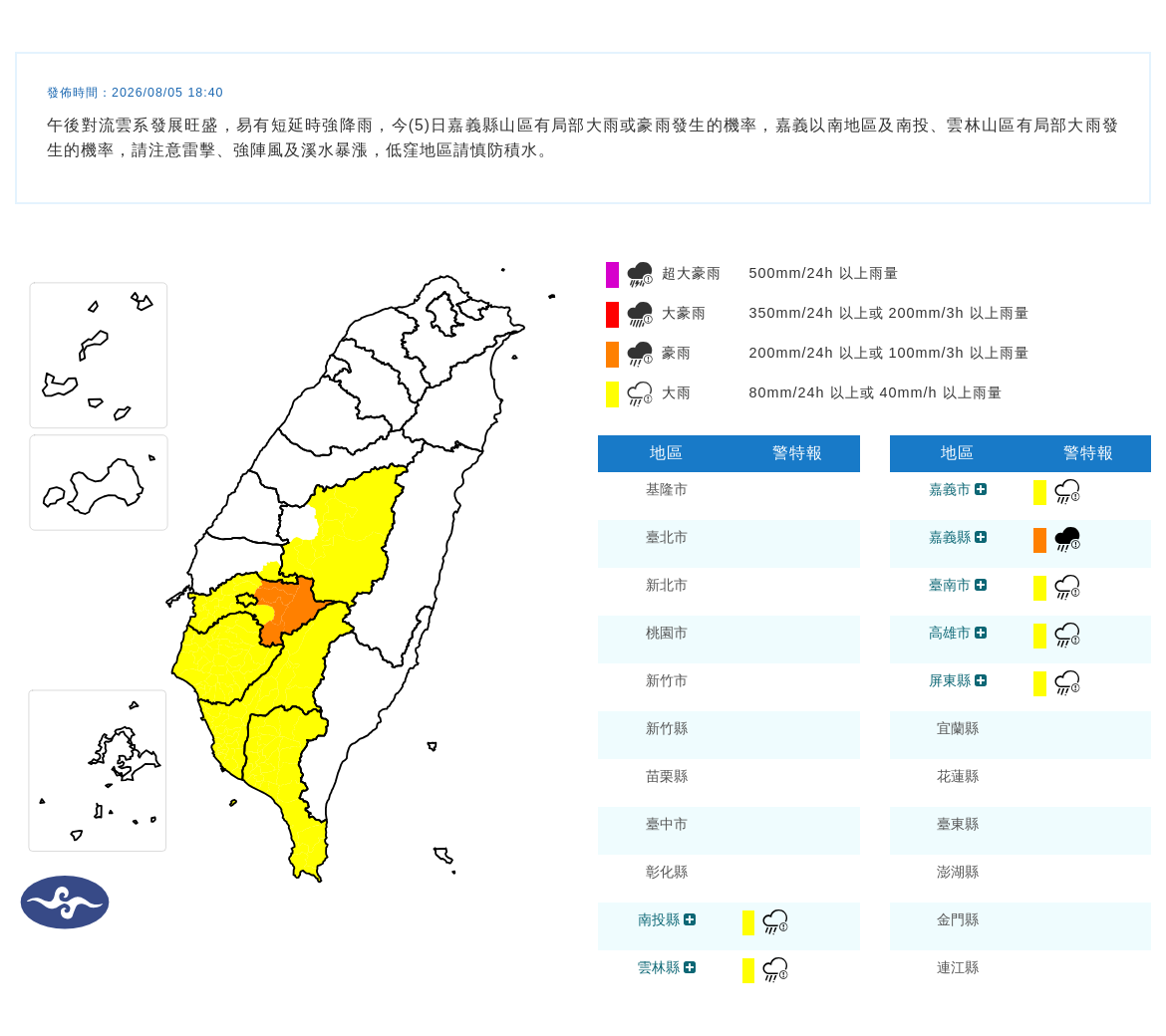Screen dimensions: 1166x1036
Task: Click the yellow 大雨 legend swatch
Action: [x=612, y=393]
